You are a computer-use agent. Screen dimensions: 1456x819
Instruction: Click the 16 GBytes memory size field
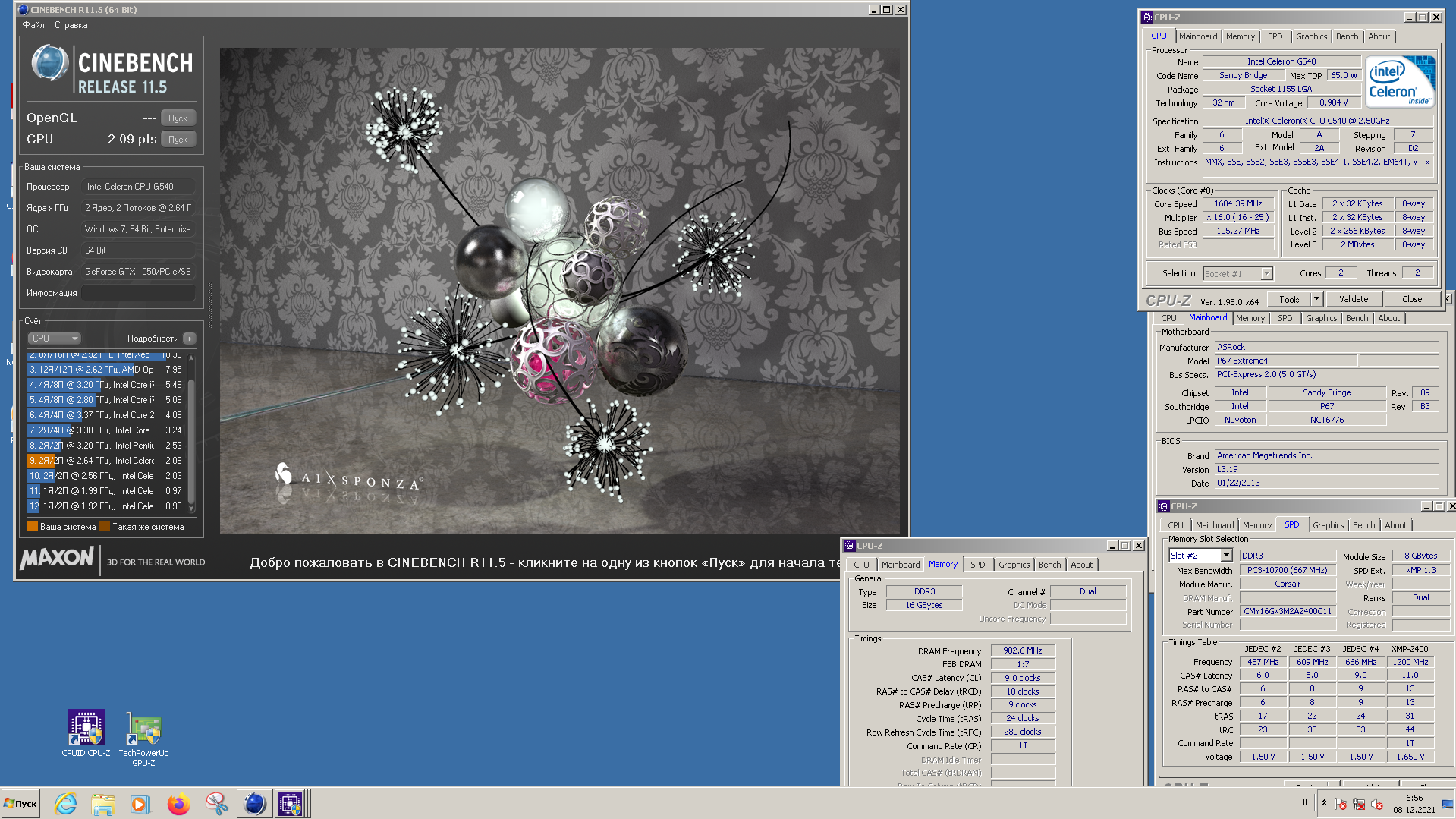[923, 605]
